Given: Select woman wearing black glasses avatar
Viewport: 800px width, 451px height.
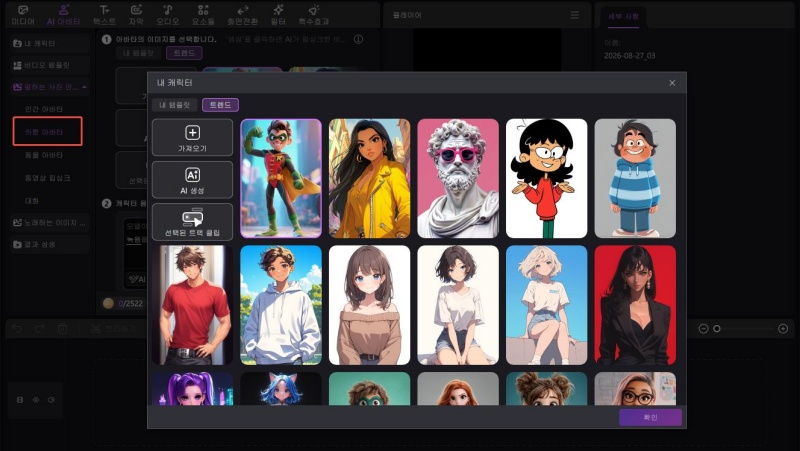Looking at the screenshot, I should coord(635,389).
